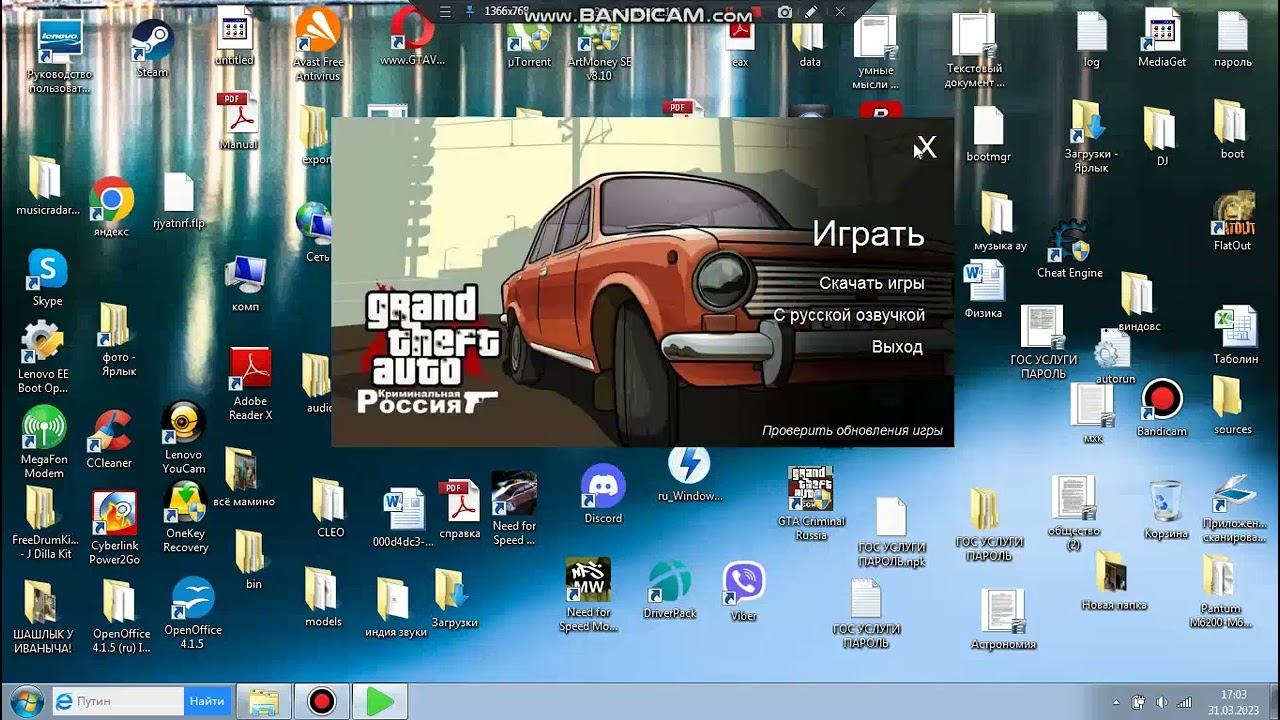
Task: Show hidden tray icons arrow
Action: (1116, 702)
